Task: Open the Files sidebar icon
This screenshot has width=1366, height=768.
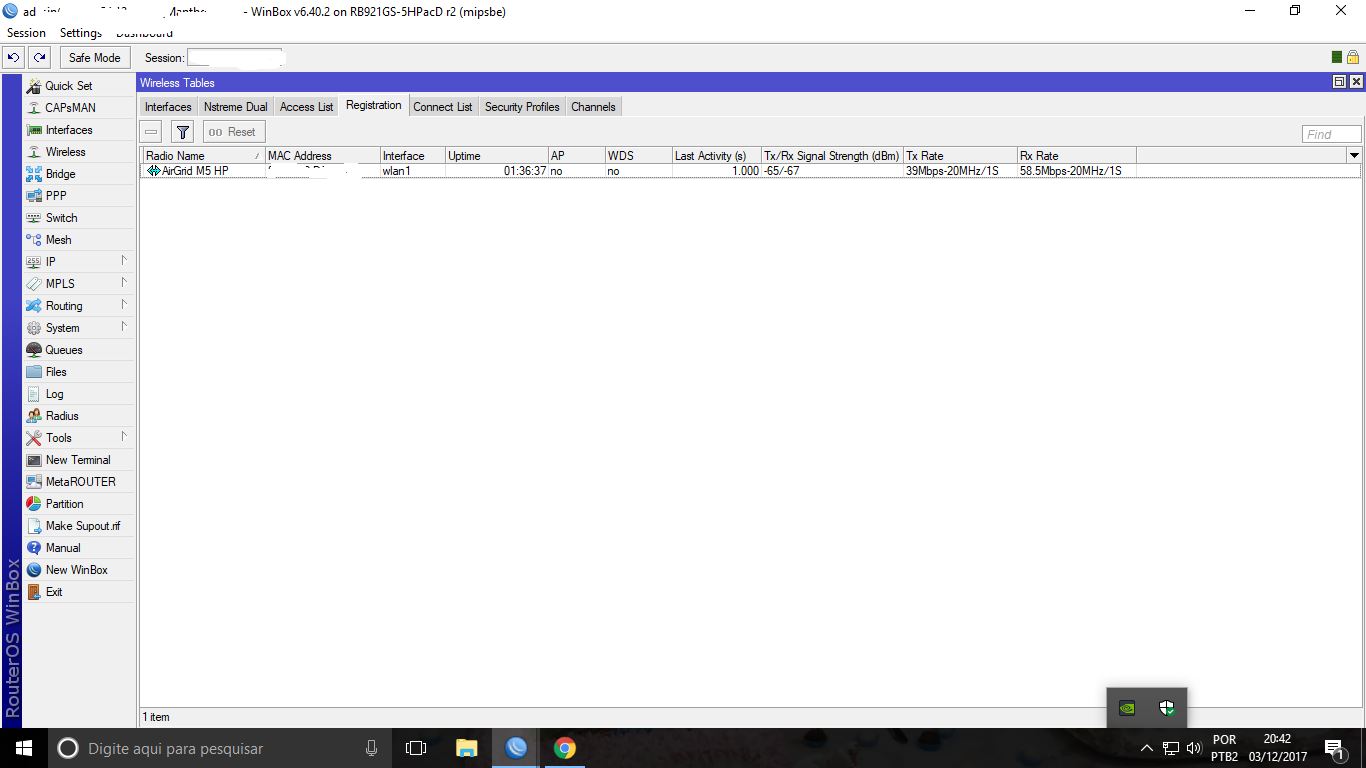Action: [x=34, y=372]
